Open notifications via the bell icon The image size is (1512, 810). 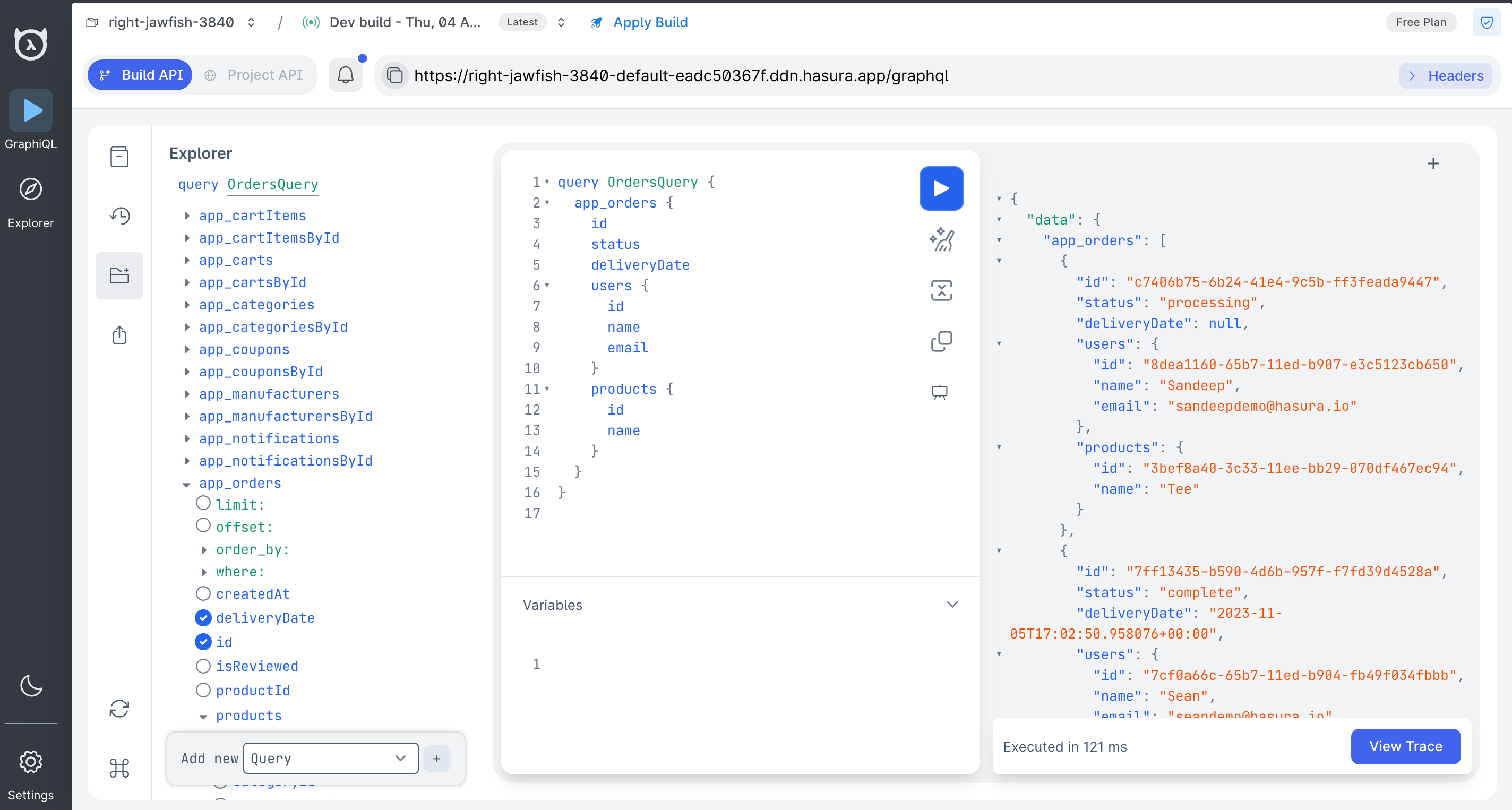coord(346,74)
